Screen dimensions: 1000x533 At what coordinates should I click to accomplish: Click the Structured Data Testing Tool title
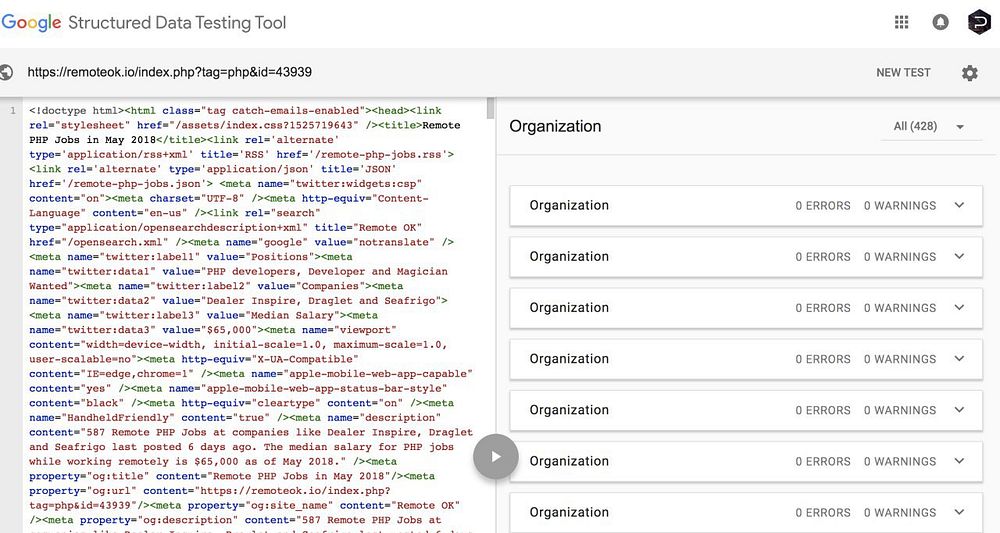point(177,22)
